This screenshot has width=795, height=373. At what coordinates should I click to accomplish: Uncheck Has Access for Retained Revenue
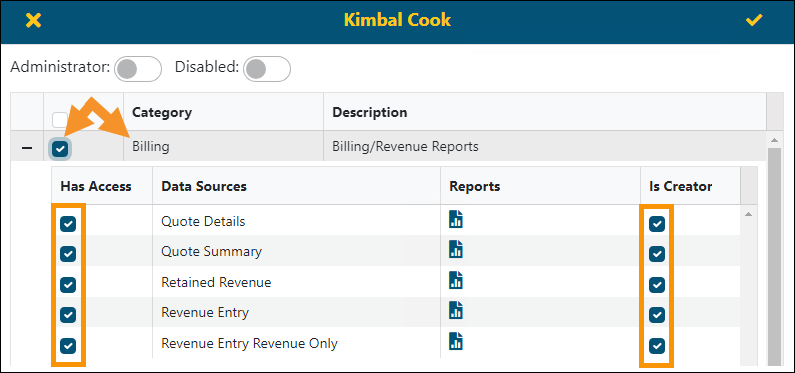coord(68,284)
